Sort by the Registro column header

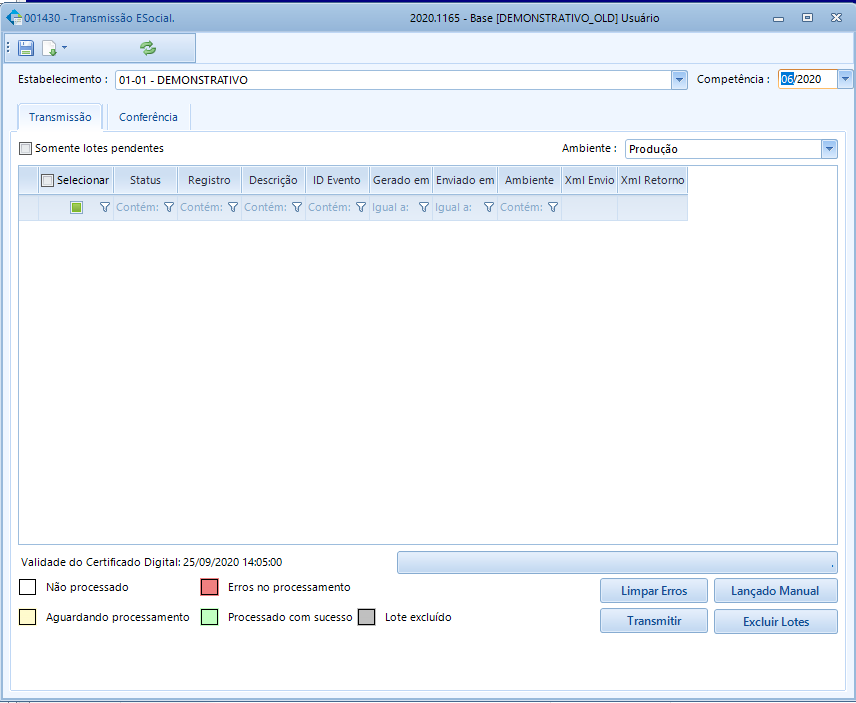pos(209,180)
